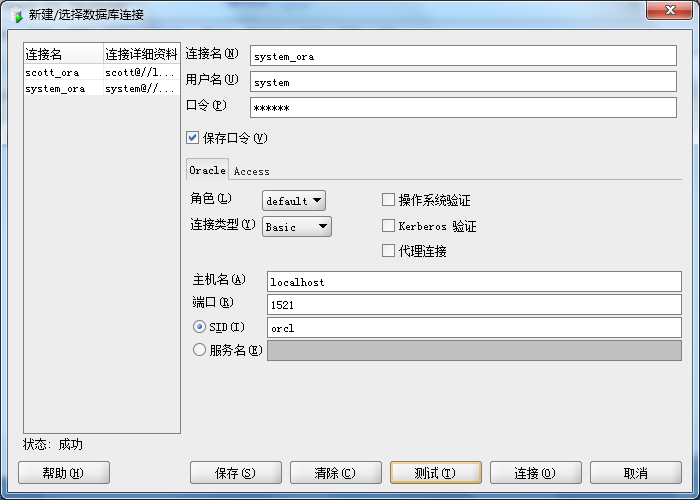
Task: Open the 角色 default dropdown
Action: pyautogui.click(x=294, y=200)
